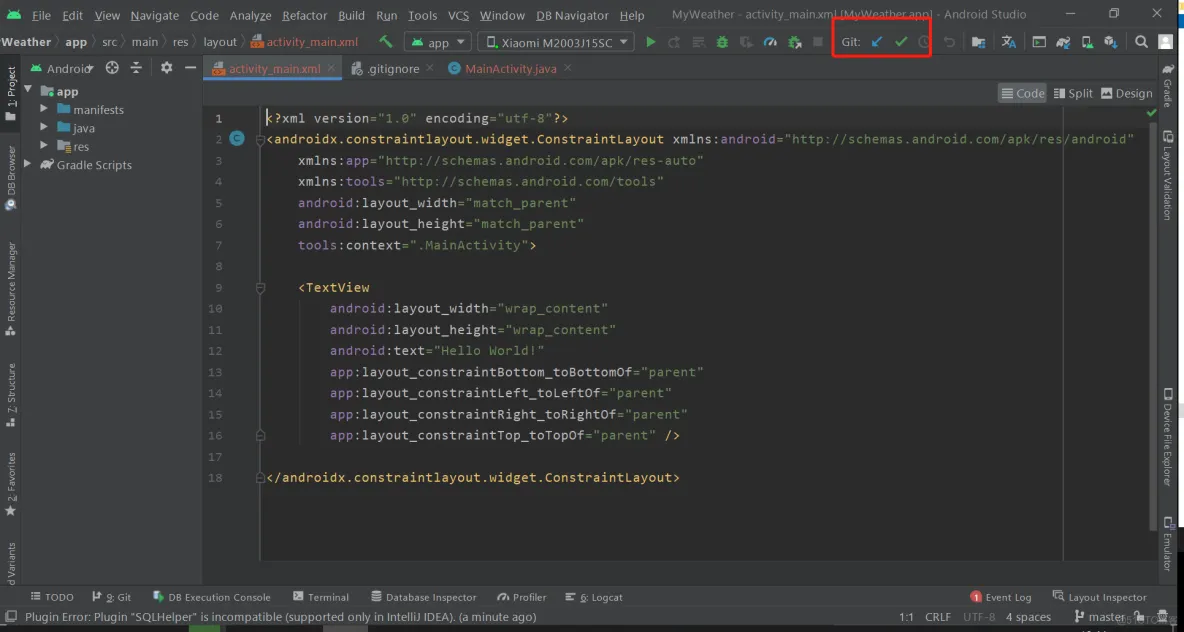
Task: Click the Collapse All icon in Project panel
Action: point(136,68)
